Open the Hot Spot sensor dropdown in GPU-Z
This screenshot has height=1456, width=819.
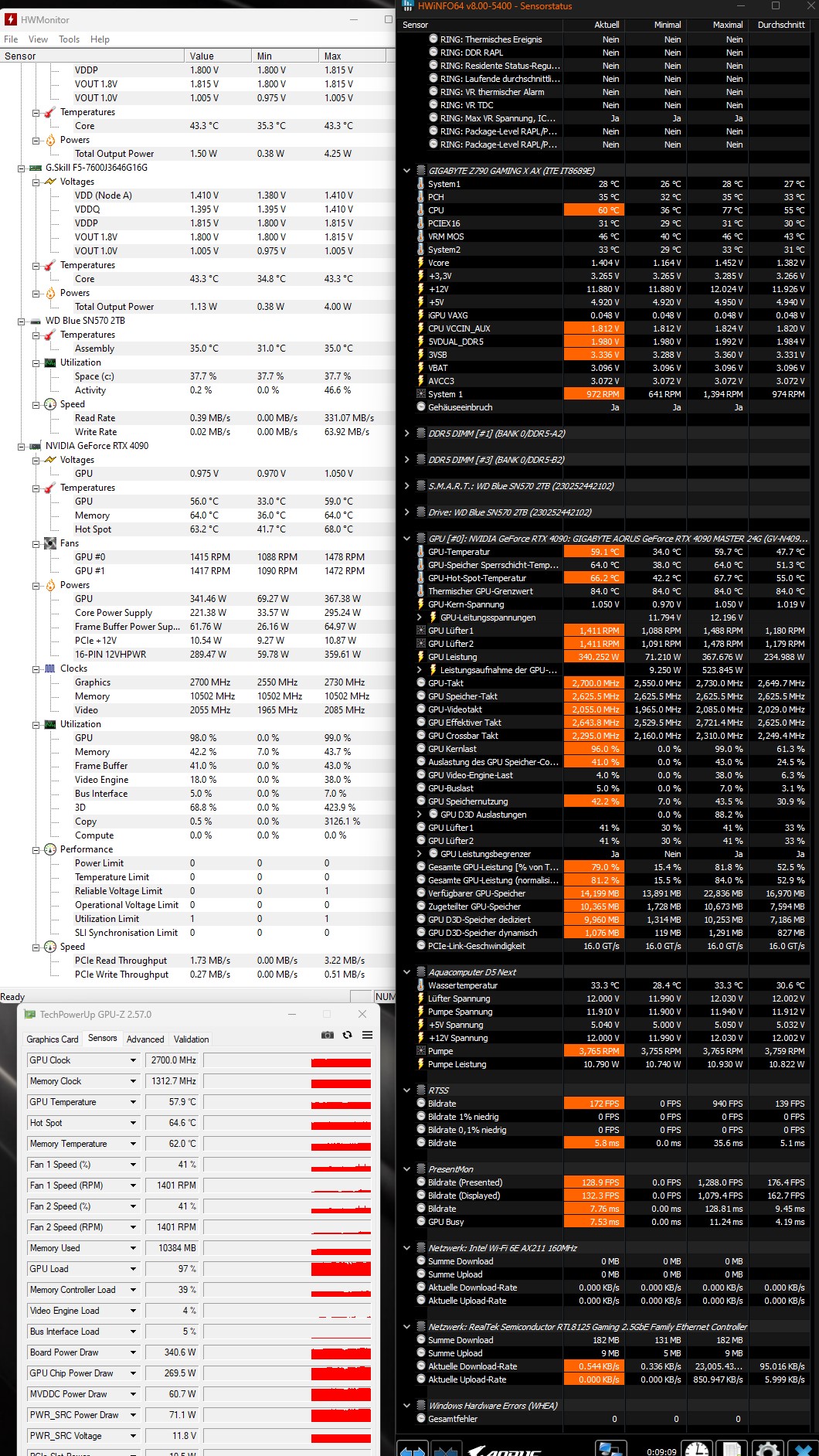pos(133,1123)
